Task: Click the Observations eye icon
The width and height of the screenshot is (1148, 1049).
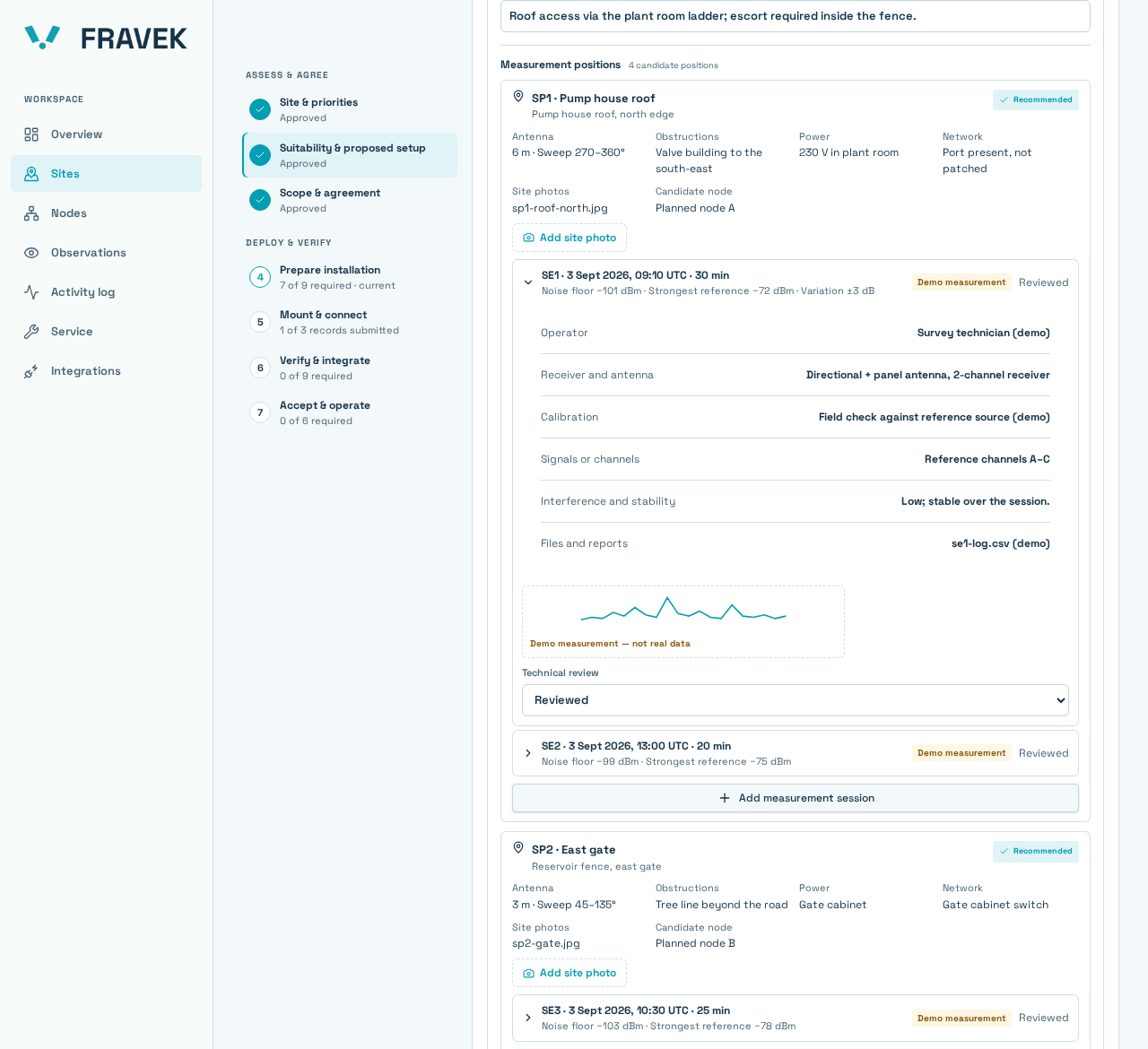Action: 31,253
